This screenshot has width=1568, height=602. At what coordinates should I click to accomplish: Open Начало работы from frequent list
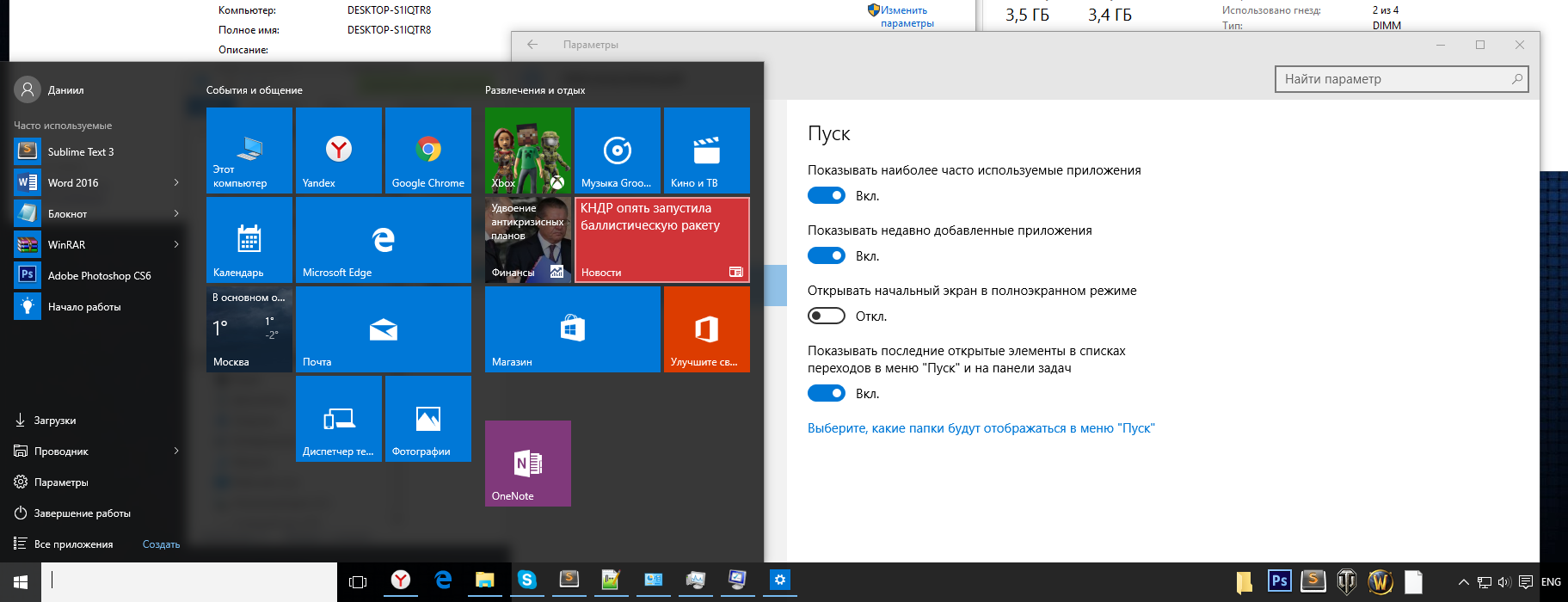tap(98, 306)
